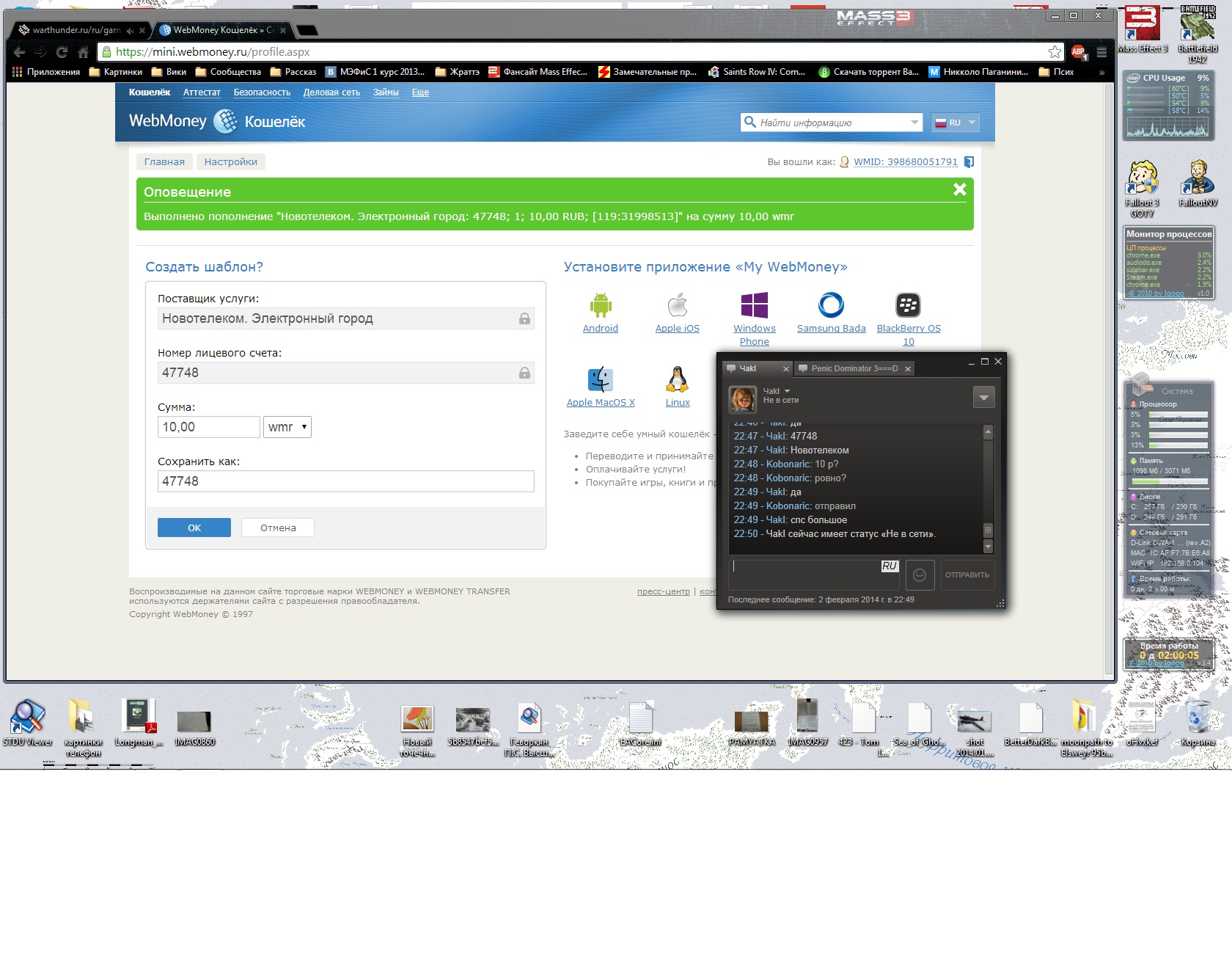Open chat options dropdown arrow button

983,398
